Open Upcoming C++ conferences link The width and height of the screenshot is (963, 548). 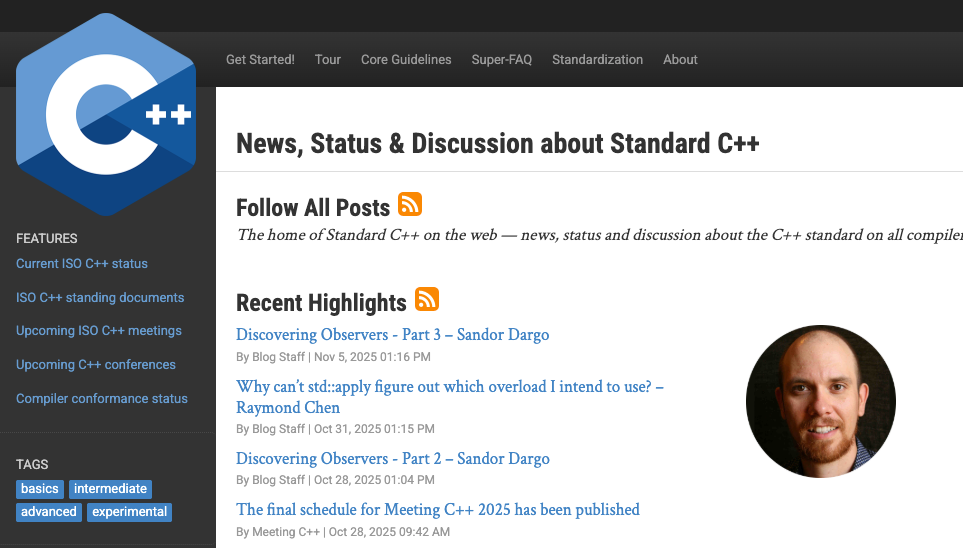pyautogui.click(x=96, y=365)
